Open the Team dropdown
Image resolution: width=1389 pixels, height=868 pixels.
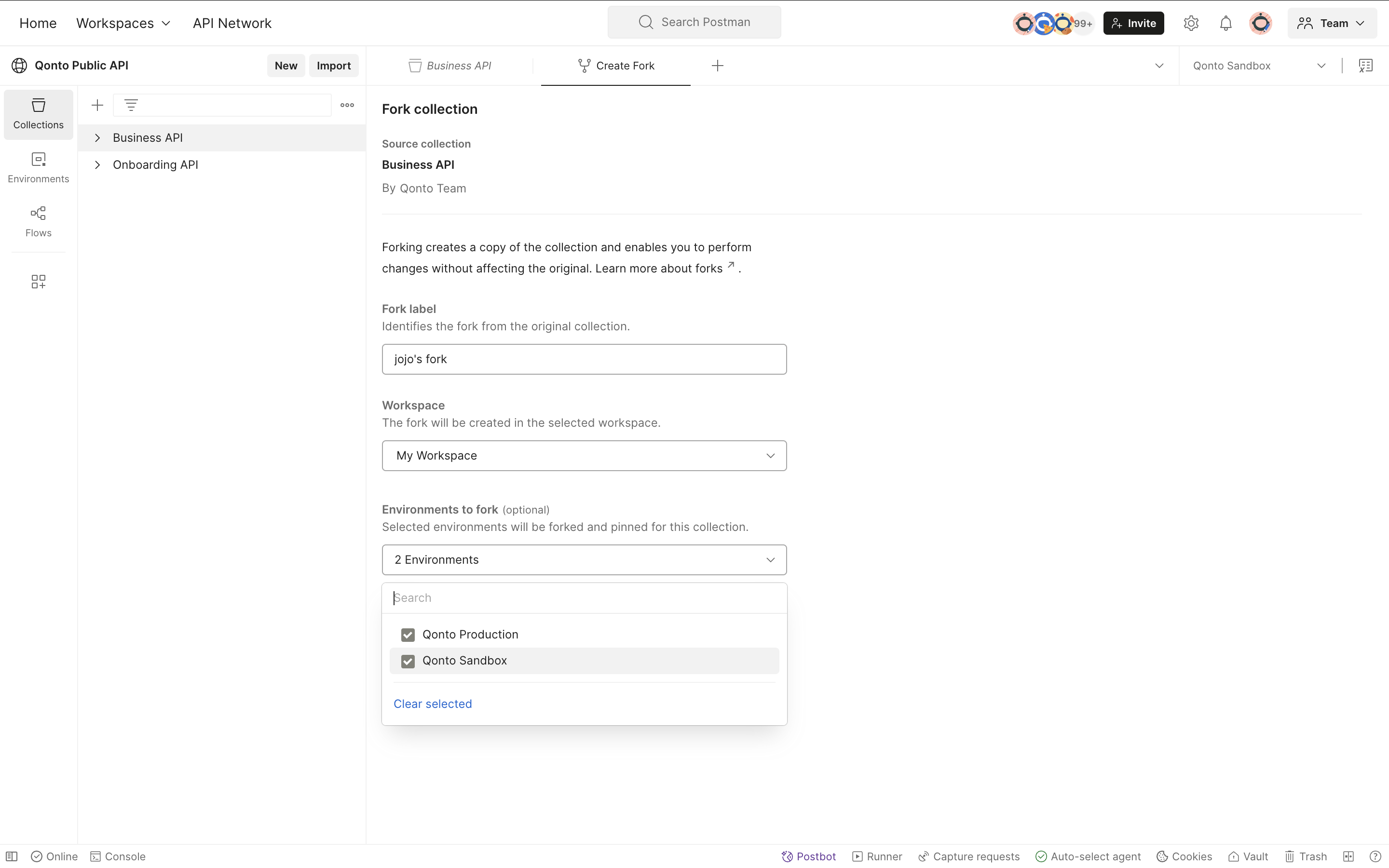pos(1332,23)
